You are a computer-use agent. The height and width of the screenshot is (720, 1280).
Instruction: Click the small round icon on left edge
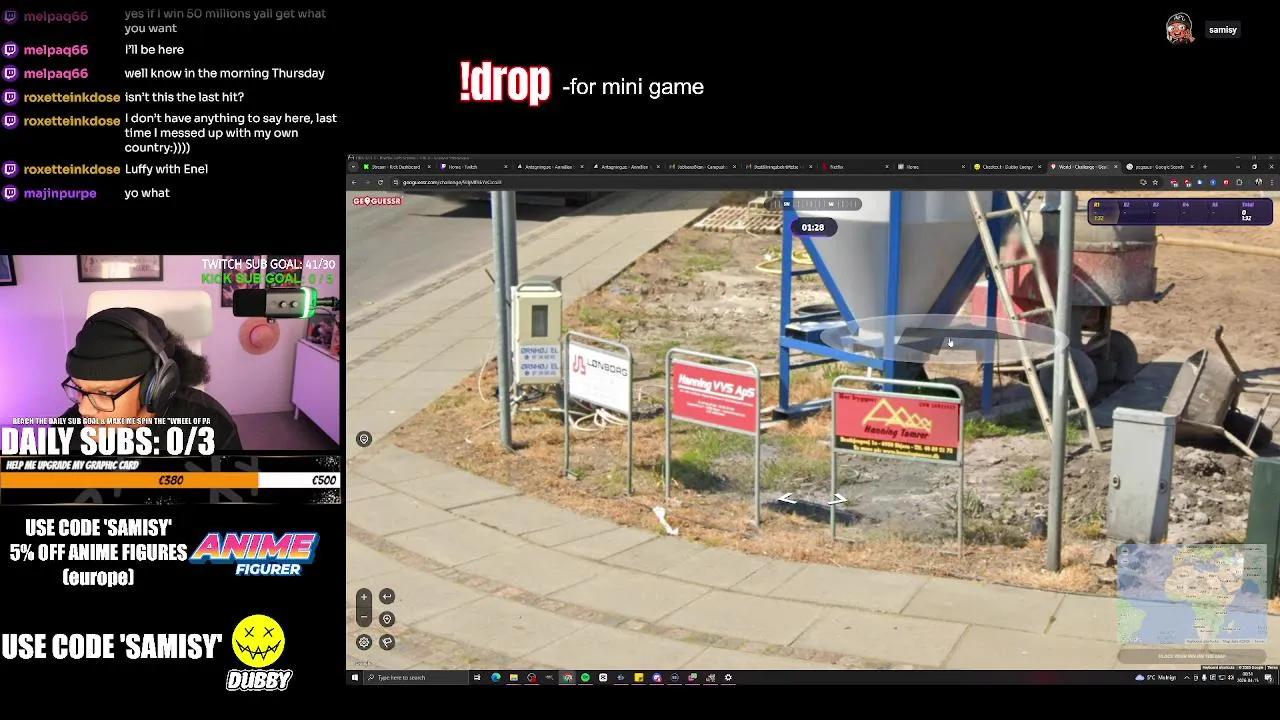[364, 439]
